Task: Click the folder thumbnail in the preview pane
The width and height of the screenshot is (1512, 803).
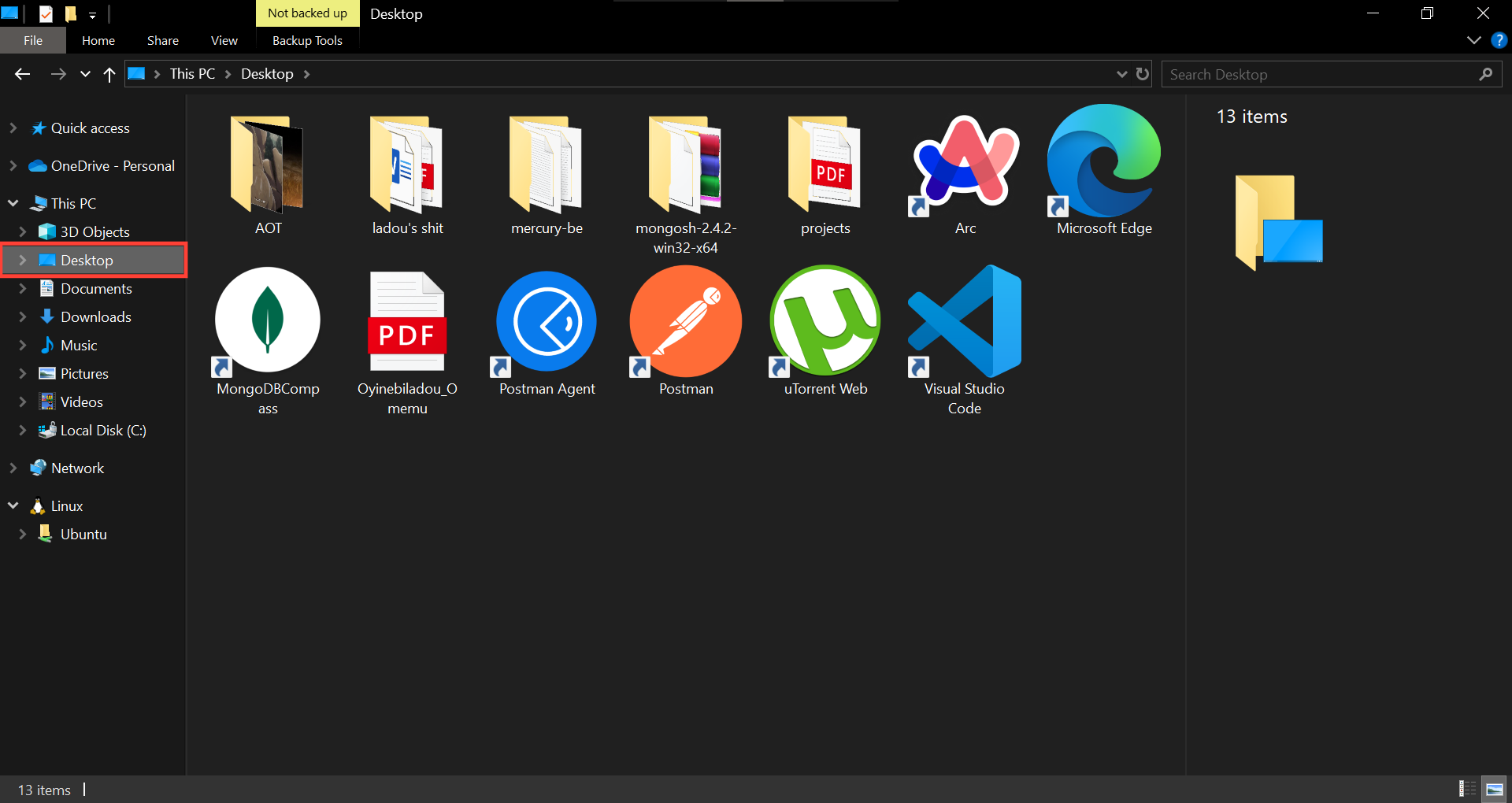Action: 1279,223
